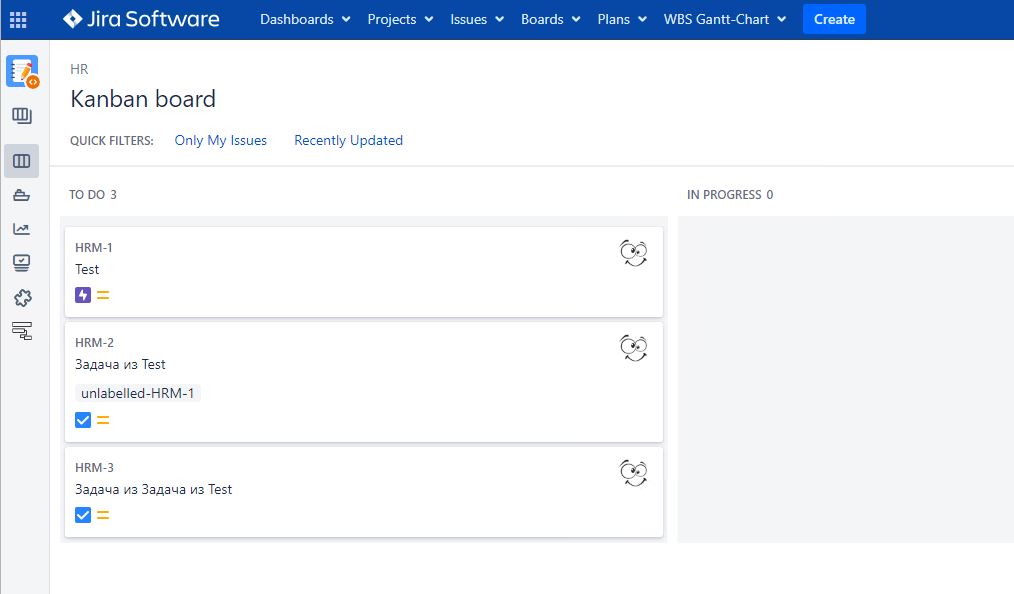
Task: Toggle the Only My Issues quick filter
Action: (221, 140)
